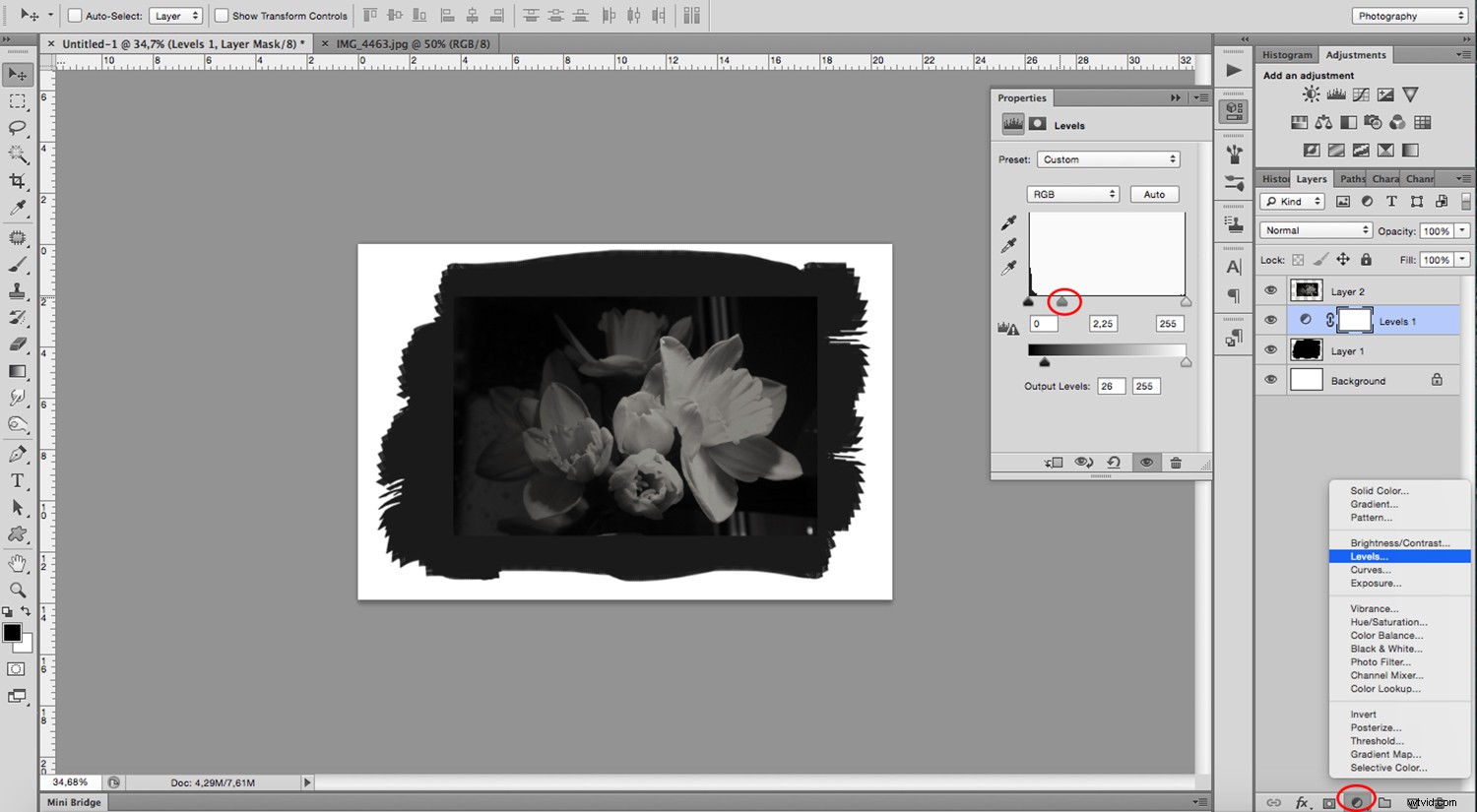Hide the Background layer visibility eye
This screenshot has height=812, width=1477.
1270,379
